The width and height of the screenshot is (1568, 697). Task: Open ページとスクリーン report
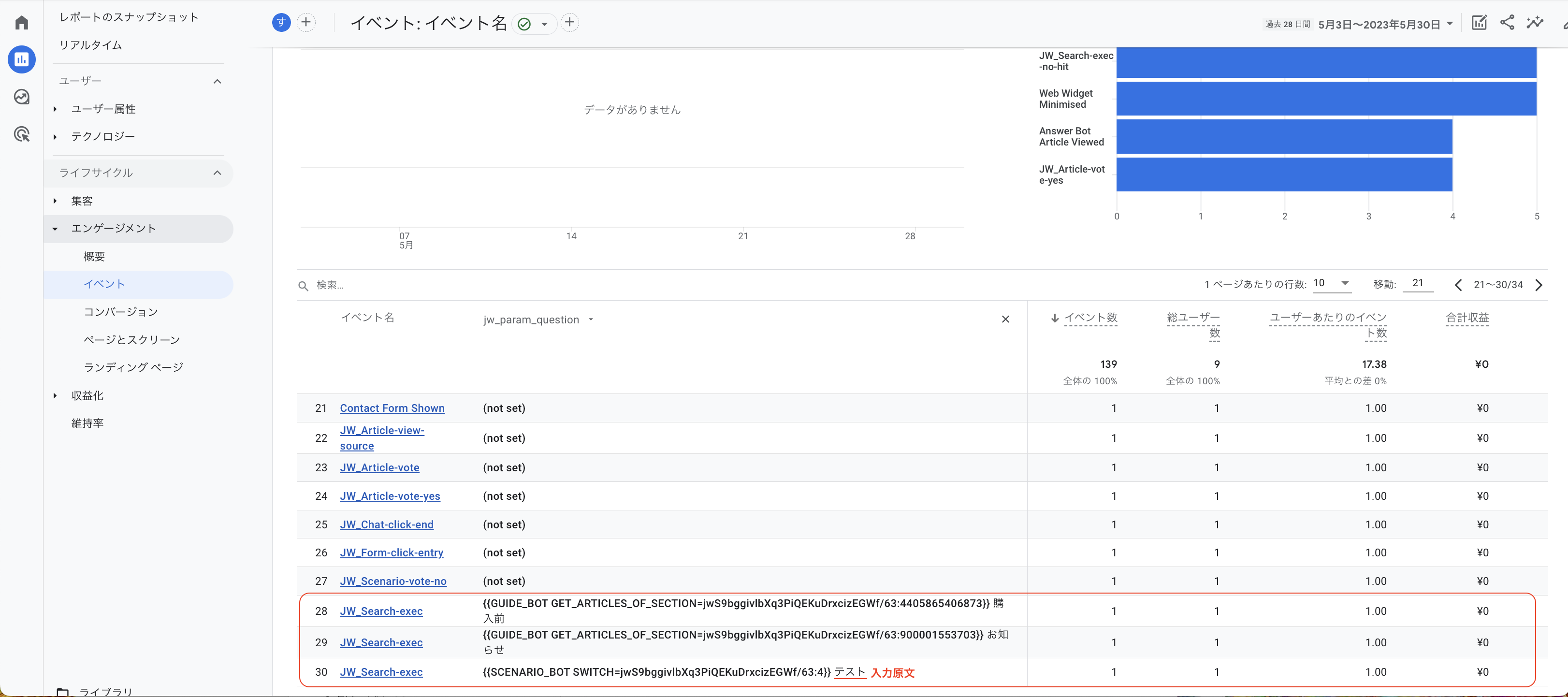coord(131,340)
